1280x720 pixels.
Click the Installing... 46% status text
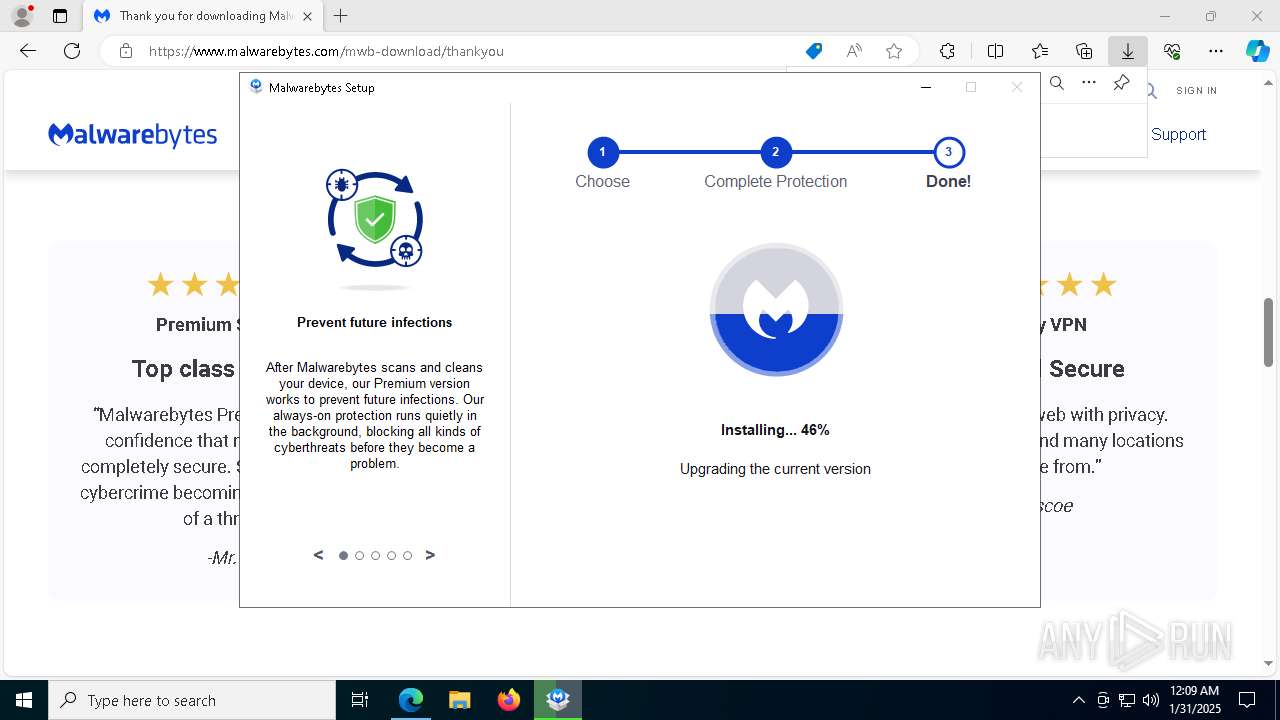tap(775, 430)
